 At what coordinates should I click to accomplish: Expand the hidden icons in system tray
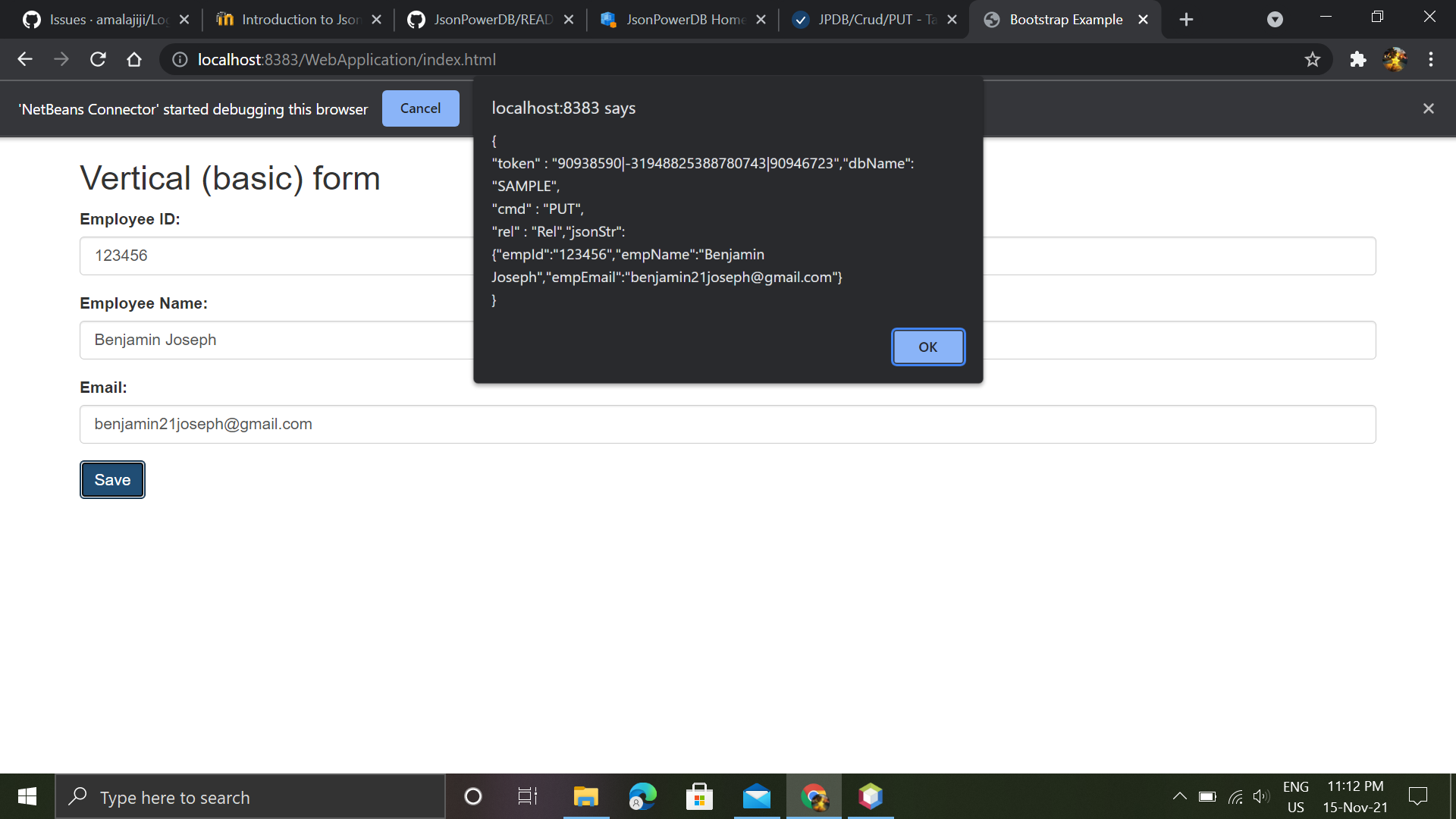(x=1180, y=796)
